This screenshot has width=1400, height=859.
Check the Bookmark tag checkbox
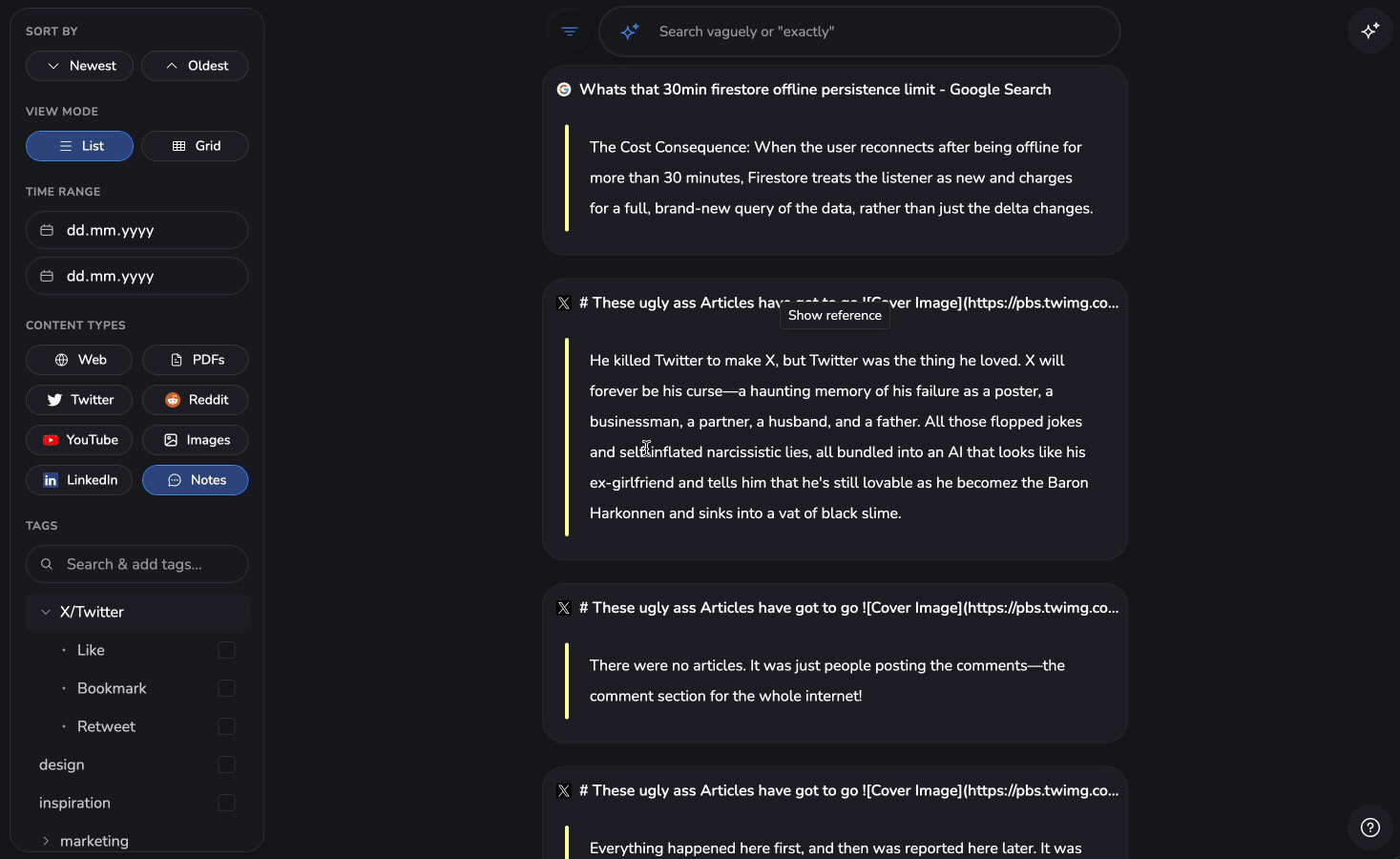coord(226,688)
